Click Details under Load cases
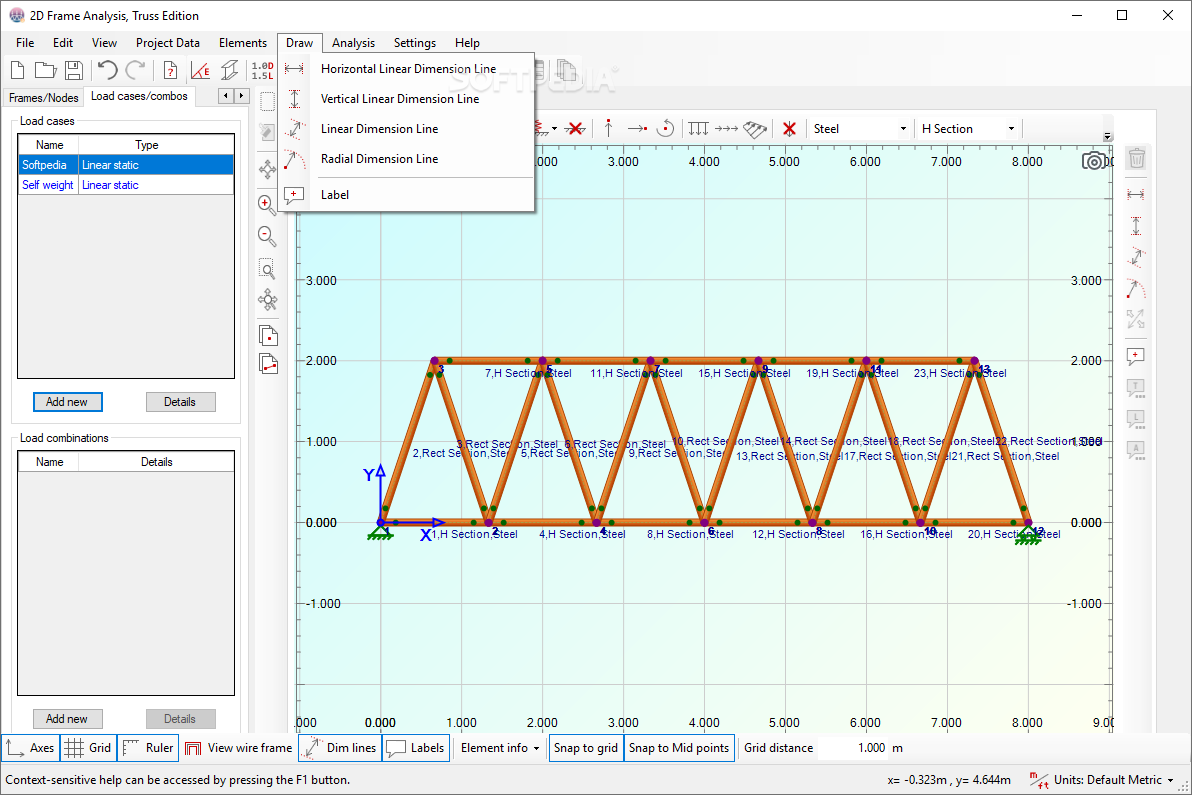The image size is (1192, 795). (180, 401)
